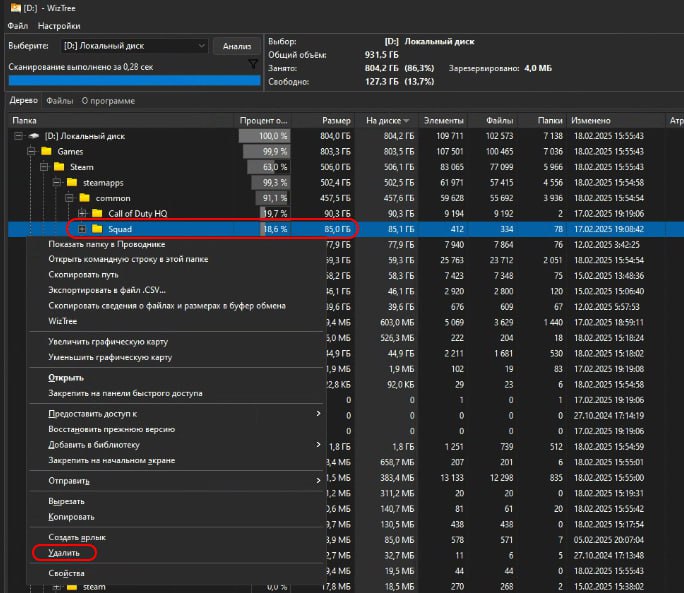The image size is (684, 593).
Task: Choose Скопировать путь
Action: 83,274
